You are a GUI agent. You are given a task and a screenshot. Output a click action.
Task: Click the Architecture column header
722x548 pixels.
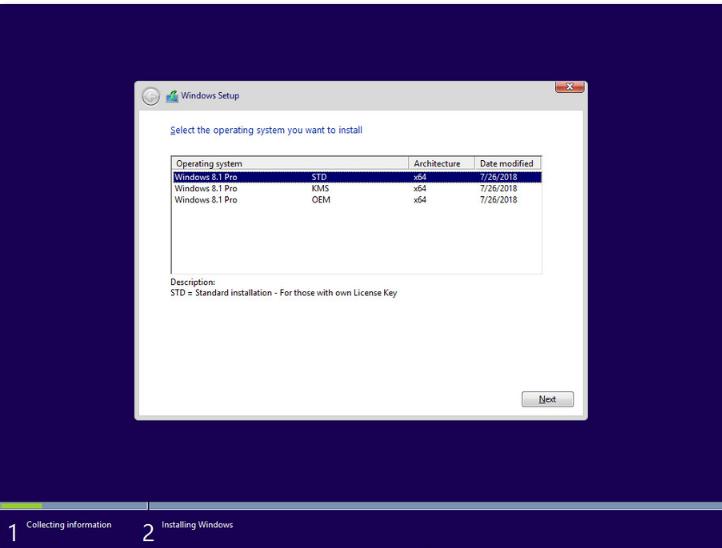tap(441, 163)
